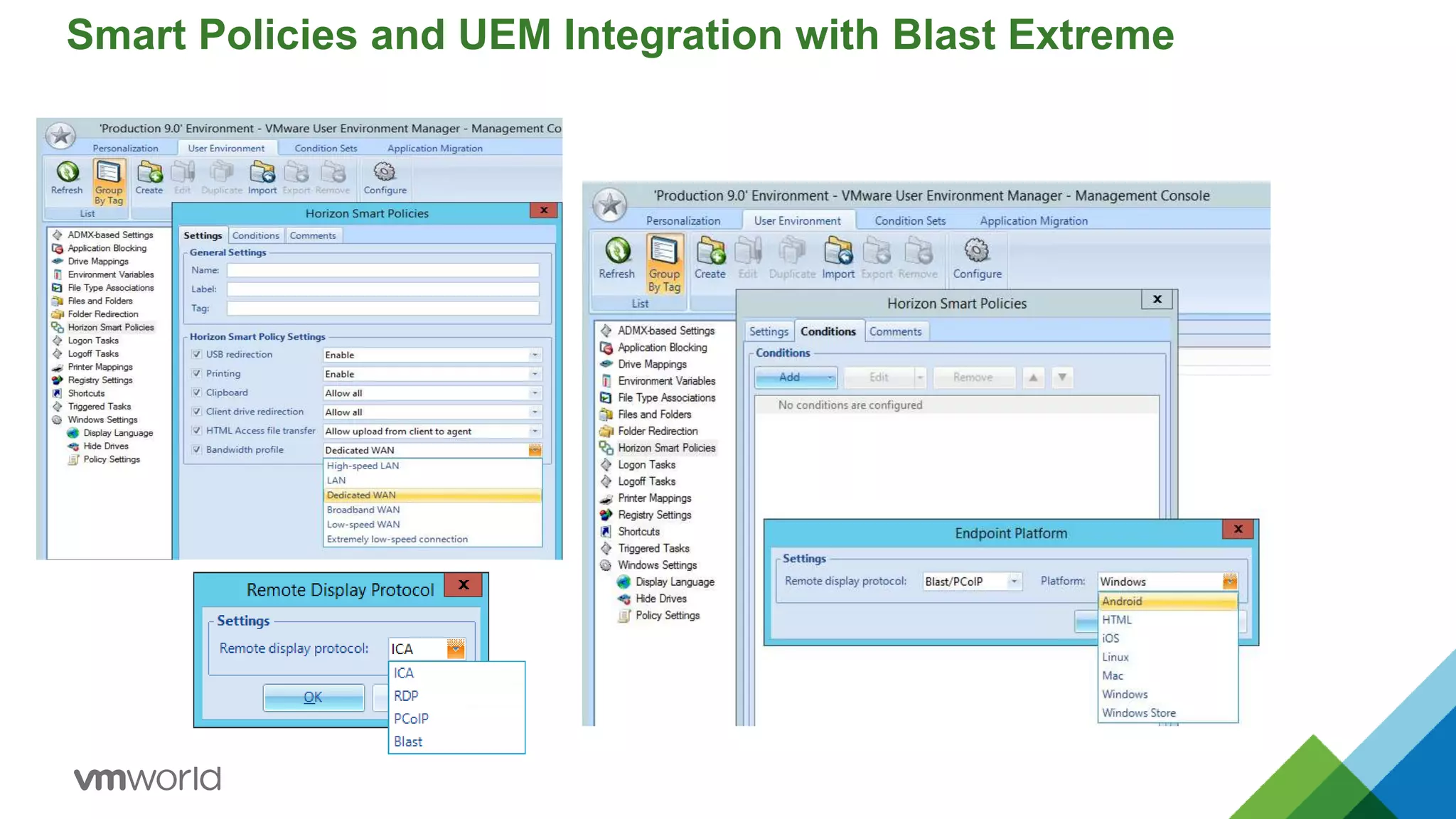Select Linux from Platform list

click(1168, 658)
